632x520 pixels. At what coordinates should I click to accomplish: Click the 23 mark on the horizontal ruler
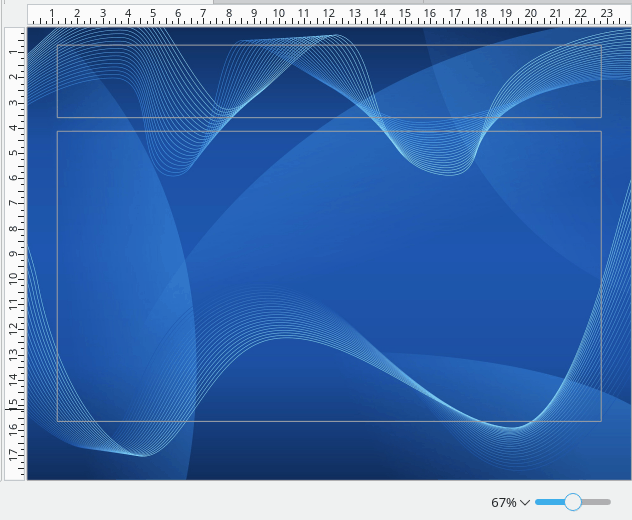tap(606, 14)
